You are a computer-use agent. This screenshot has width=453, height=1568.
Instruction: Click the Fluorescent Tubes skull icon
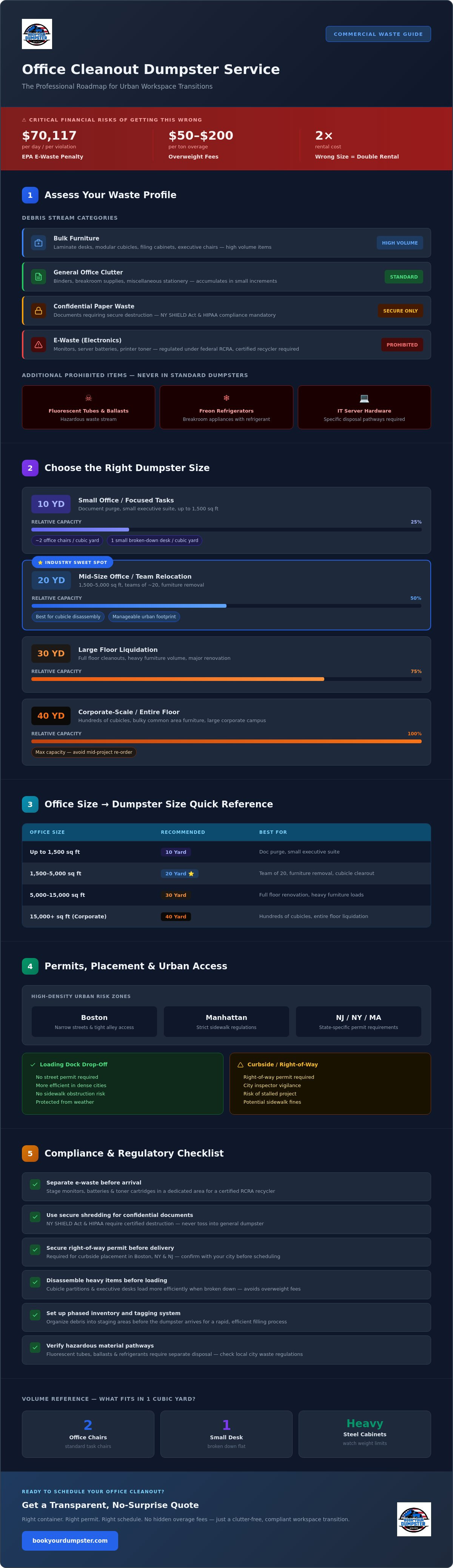point(88,398)
